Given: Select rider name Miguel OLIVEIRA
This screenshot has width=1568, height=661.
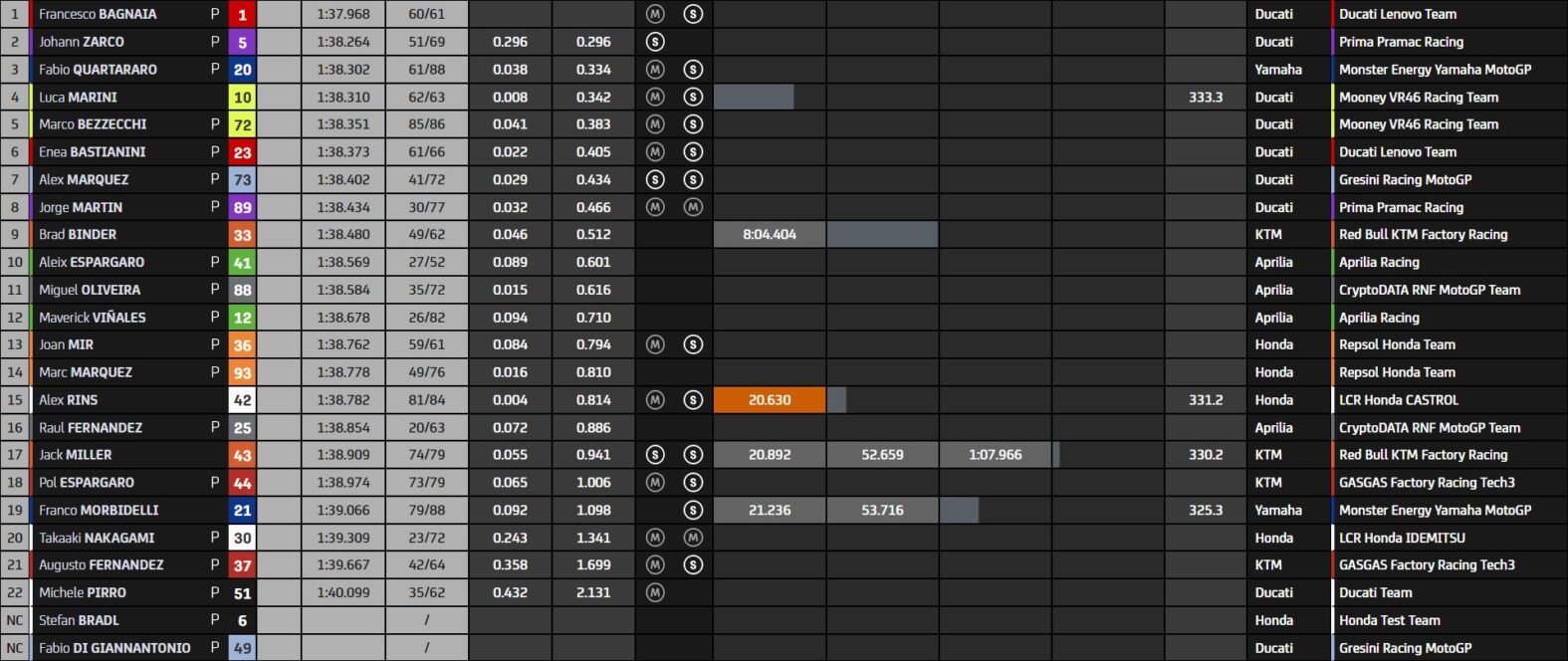Looking at the screenshot, I should [x=90, y=290].
